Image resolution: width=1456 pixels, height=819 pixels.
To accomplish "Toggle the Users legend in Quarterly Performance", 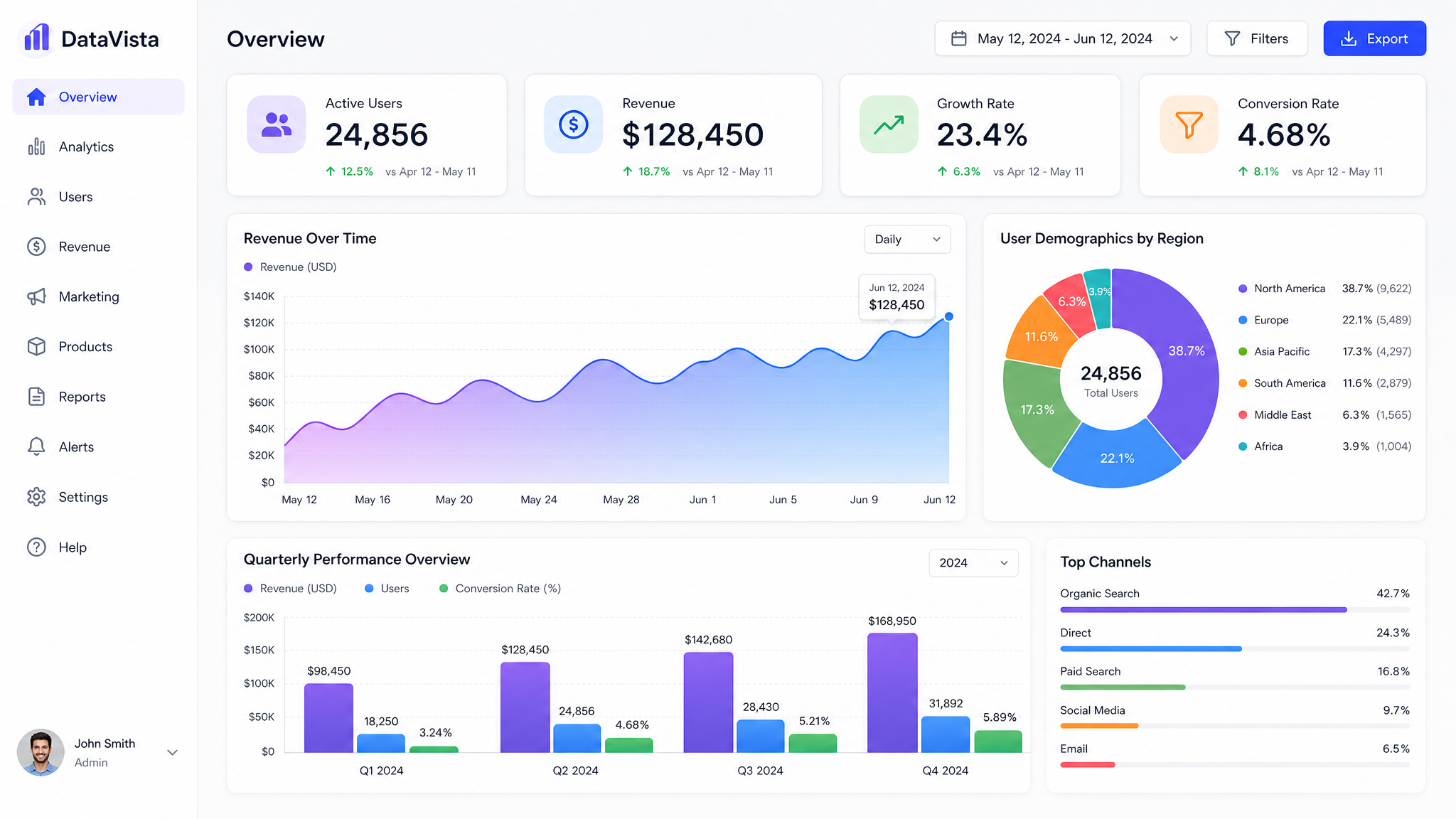I will point(387,589).
